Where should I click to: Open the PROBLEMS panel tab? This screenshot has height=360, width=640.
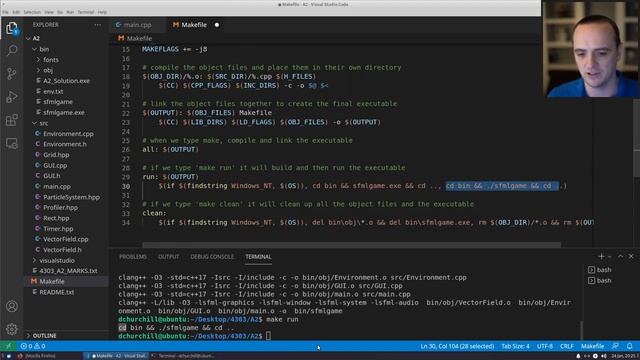point(133,257)
